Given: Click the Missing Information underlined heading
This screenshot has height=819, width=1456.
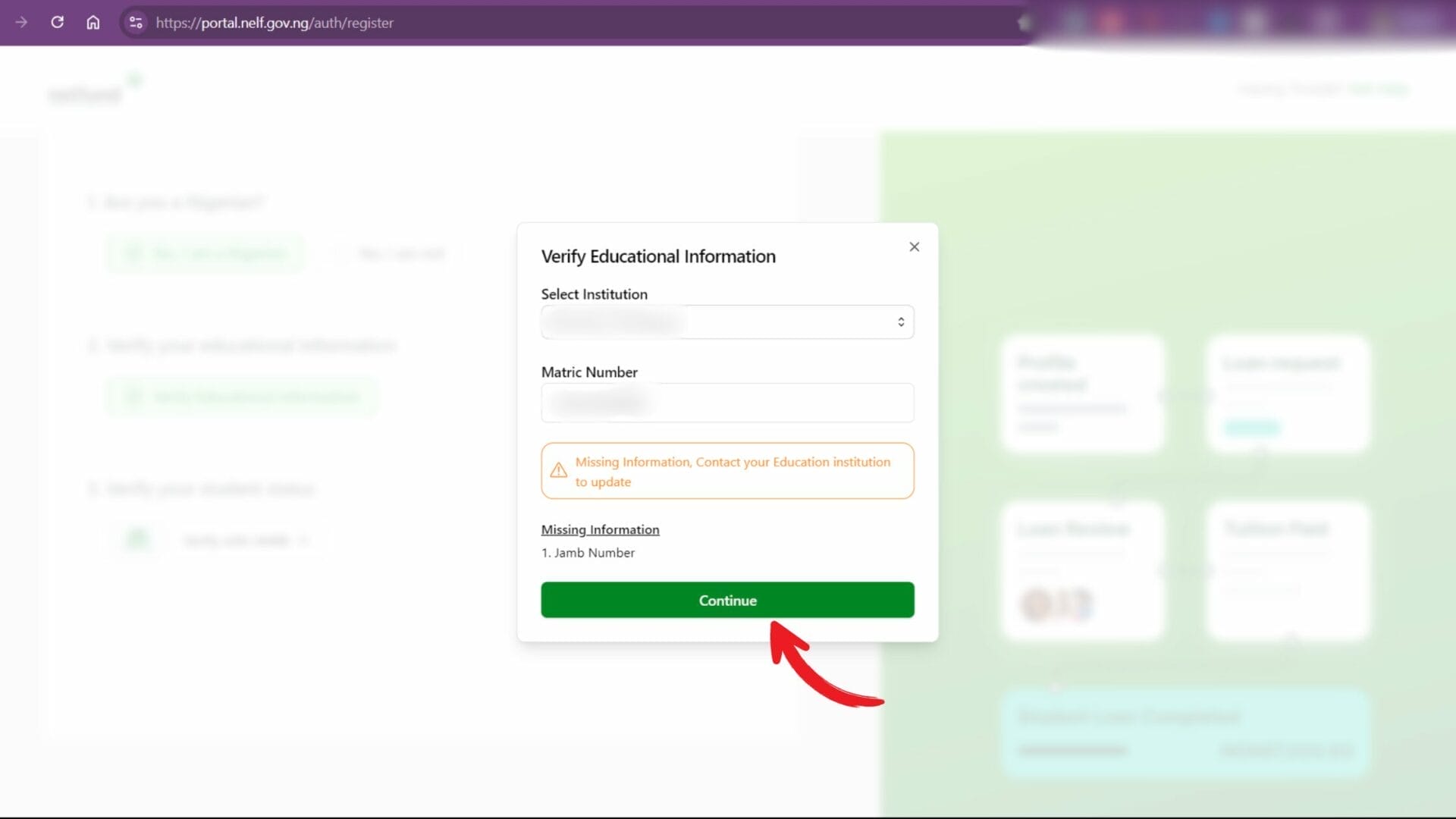Looking at the screenshot, I should (x=600, y=529).
